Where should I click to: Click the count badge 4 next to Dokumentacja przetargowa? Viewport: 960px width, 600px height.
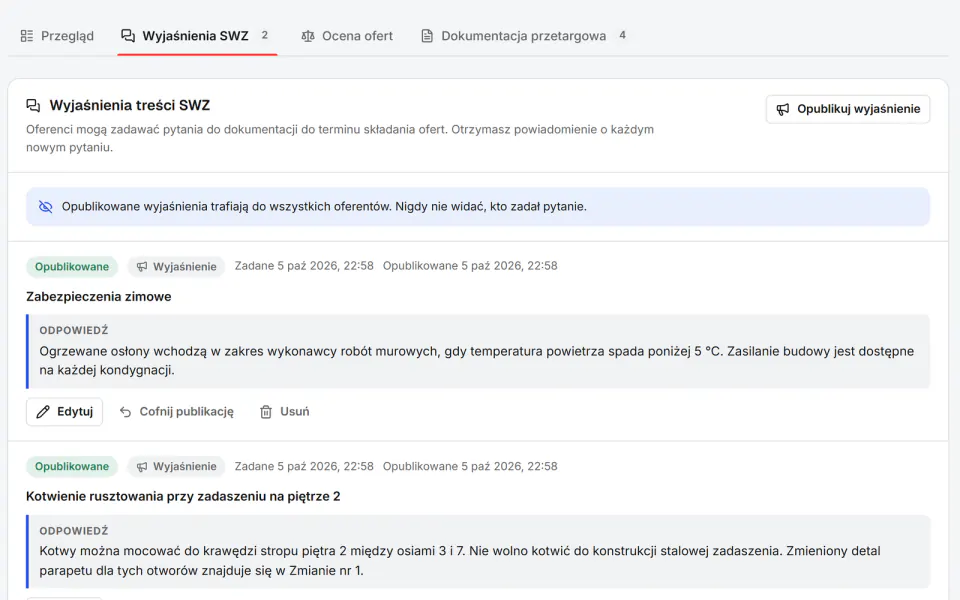(x=622, y=36)
